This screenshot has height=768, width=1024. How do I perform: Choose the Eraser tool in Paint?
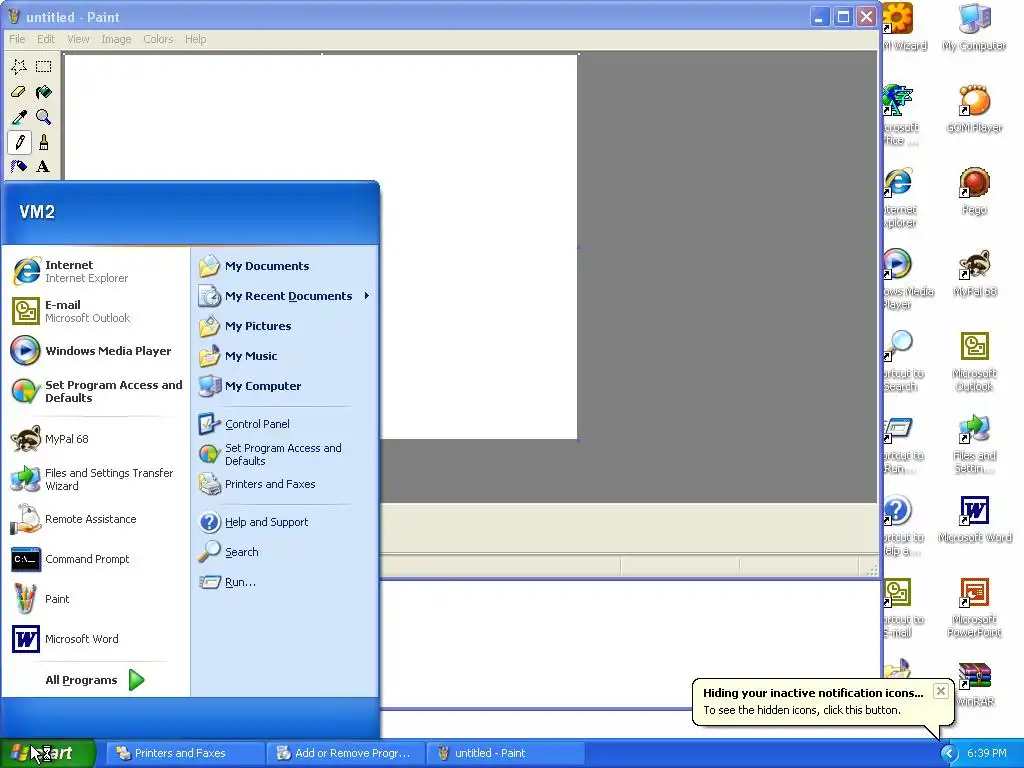19,91
